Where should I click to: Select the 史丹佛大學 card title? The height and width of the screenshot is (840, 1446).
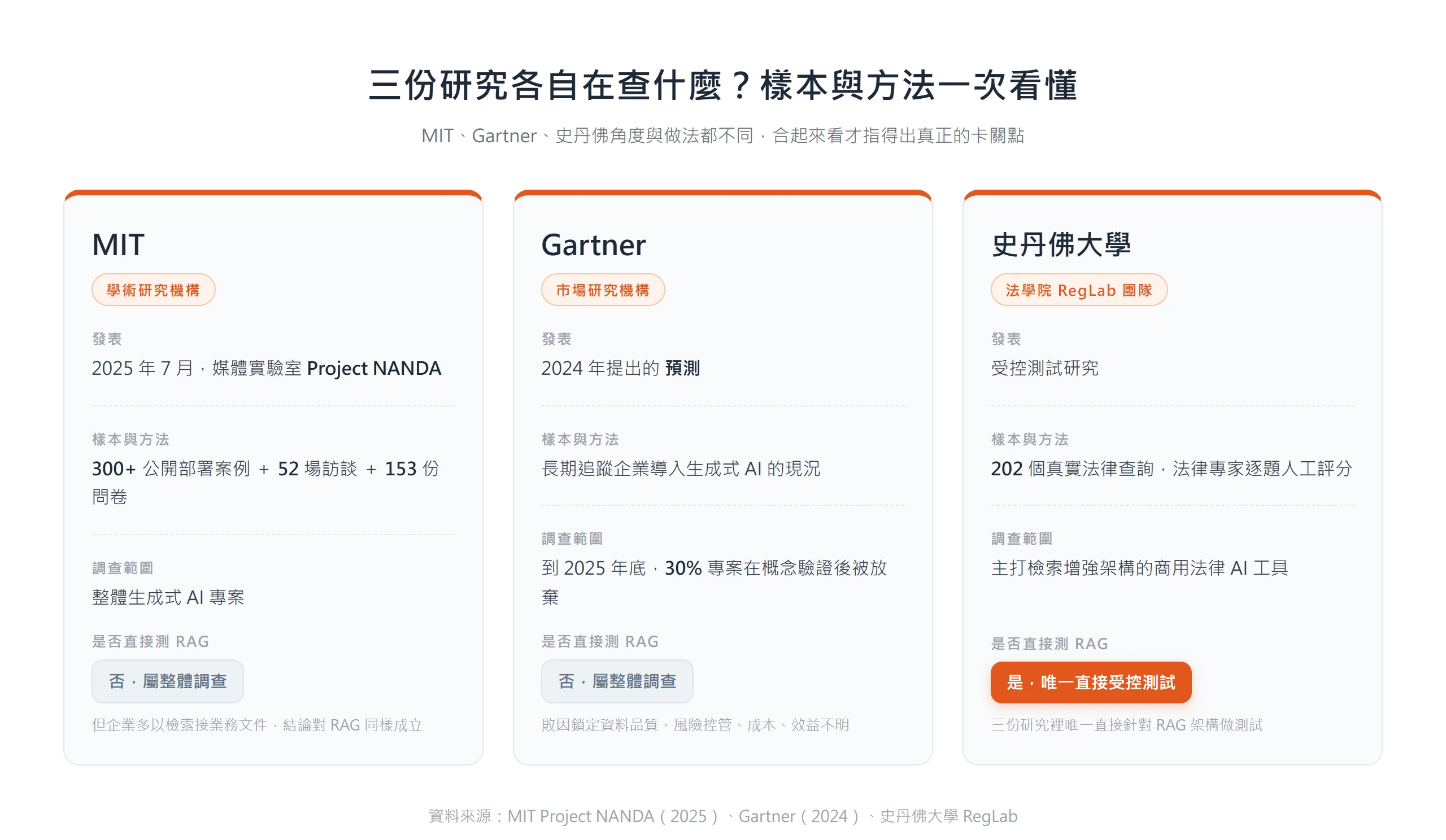click(1061, 245)
